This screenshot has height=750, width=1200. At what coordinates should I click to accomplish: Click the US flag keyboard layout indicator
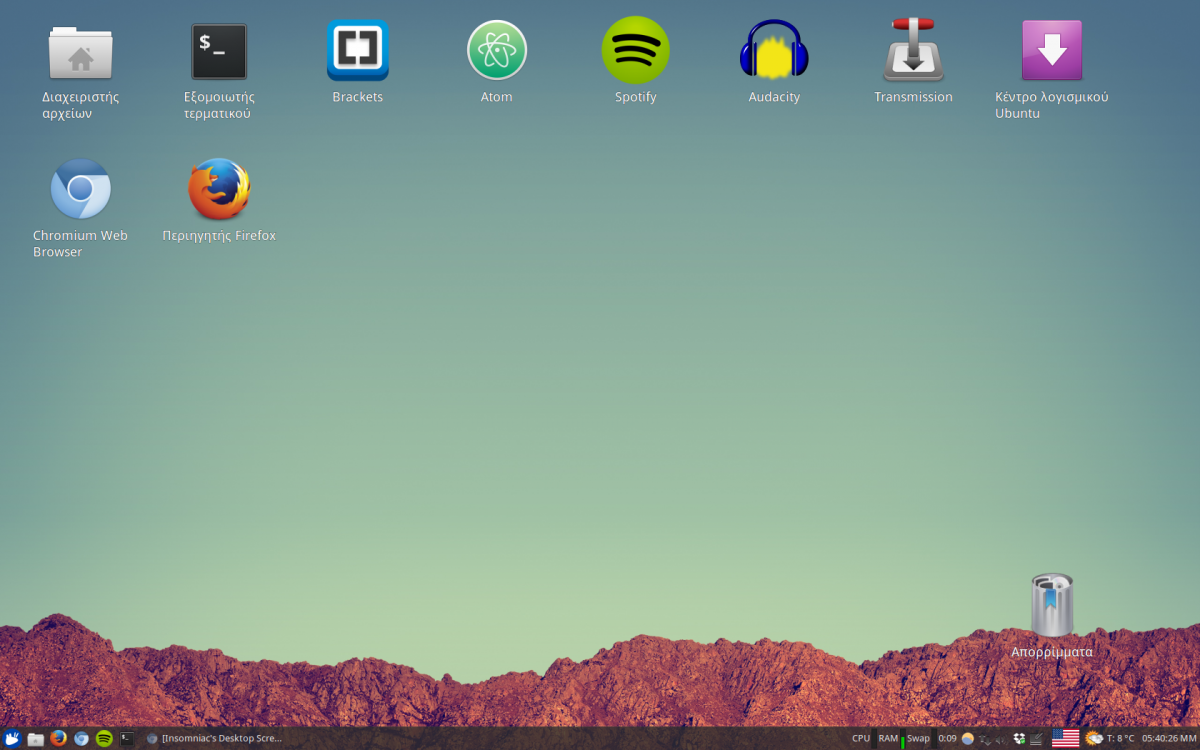pyautogui.click(x=1065, y=739)
